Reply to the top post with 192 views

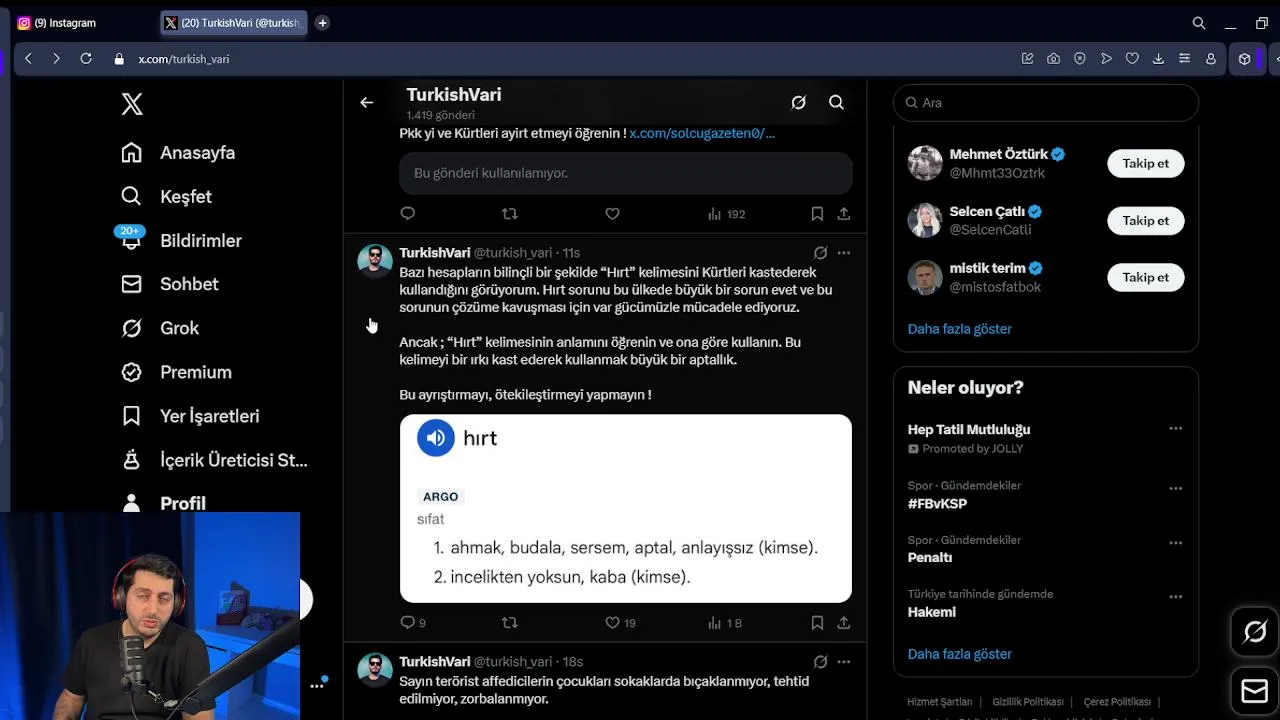[407, 213]
